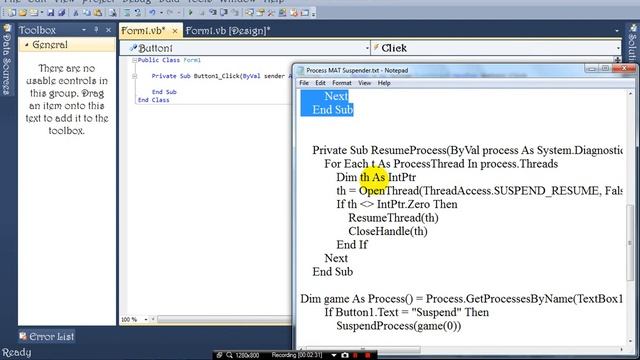Click the Toolbox wrench toolbar icon
Screen dimensions: 640x360
(271, 13)
